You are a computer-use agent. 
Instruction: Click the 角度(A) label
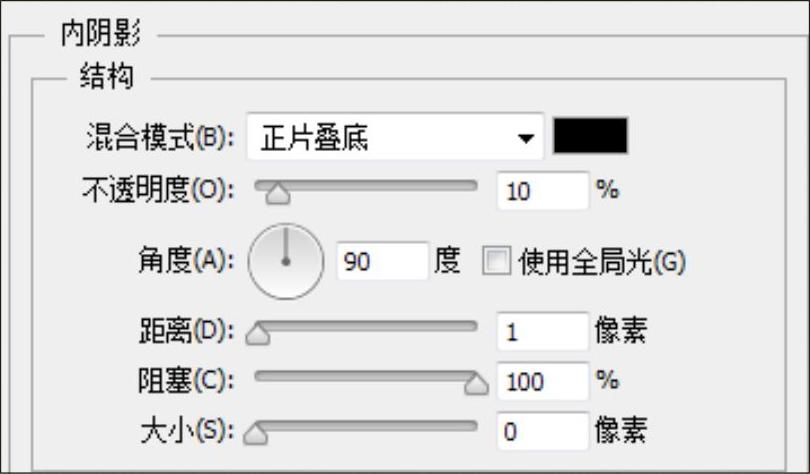pos(184,262)
